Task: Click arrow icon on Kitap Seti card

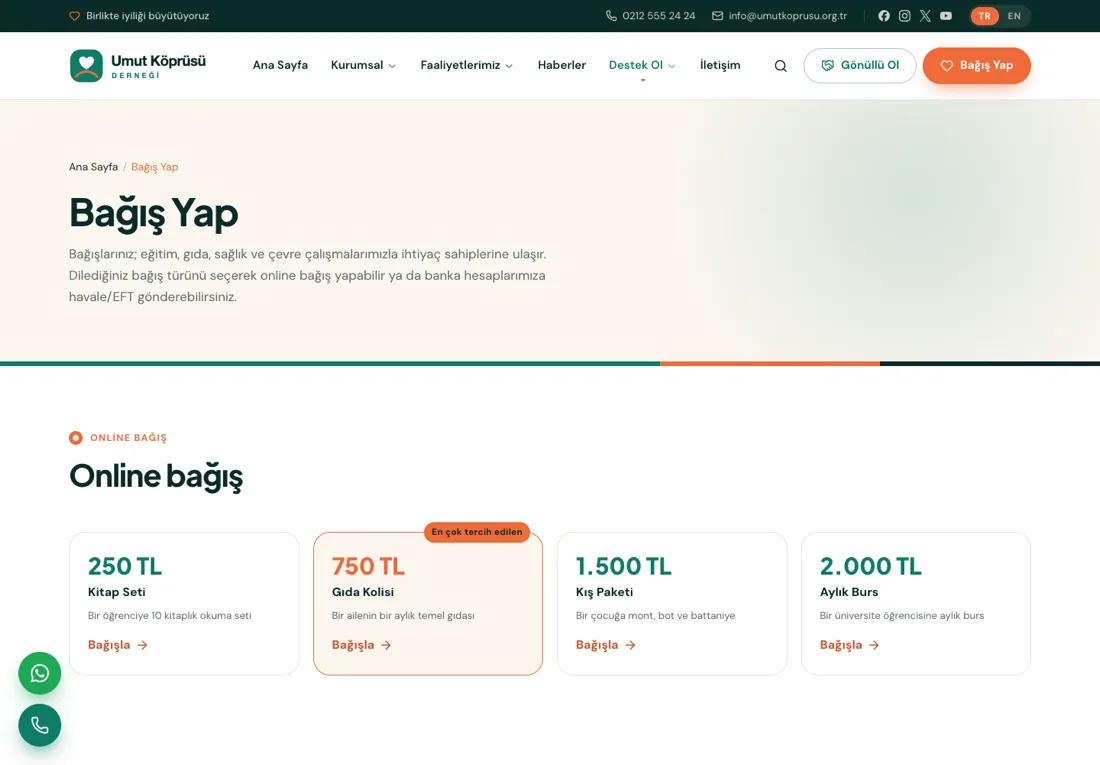Action: click(142, 645)
